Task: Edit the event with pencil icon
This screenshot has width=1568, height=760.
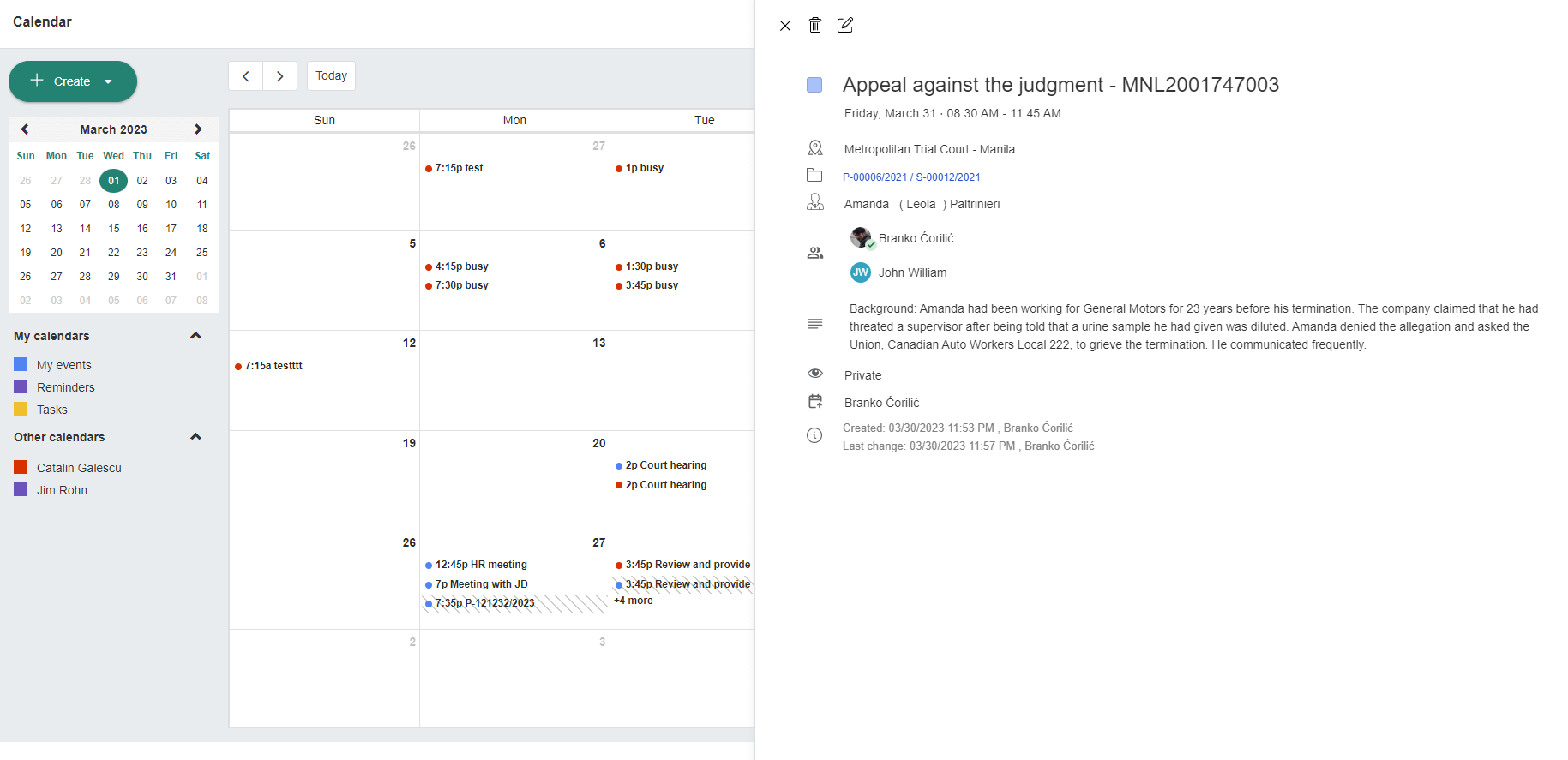Action: coord(845,25)
